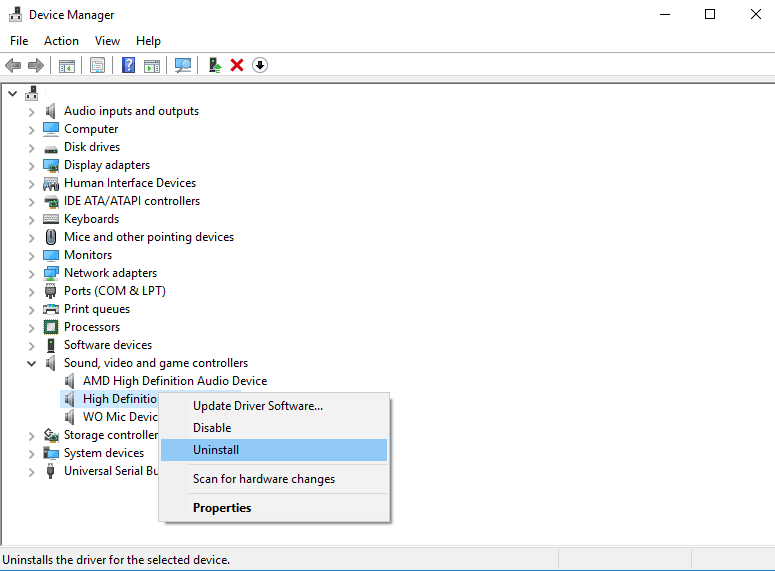
Task: Click the Disable down-arrow toolbar icon
Action: click(x=260, y=65)
